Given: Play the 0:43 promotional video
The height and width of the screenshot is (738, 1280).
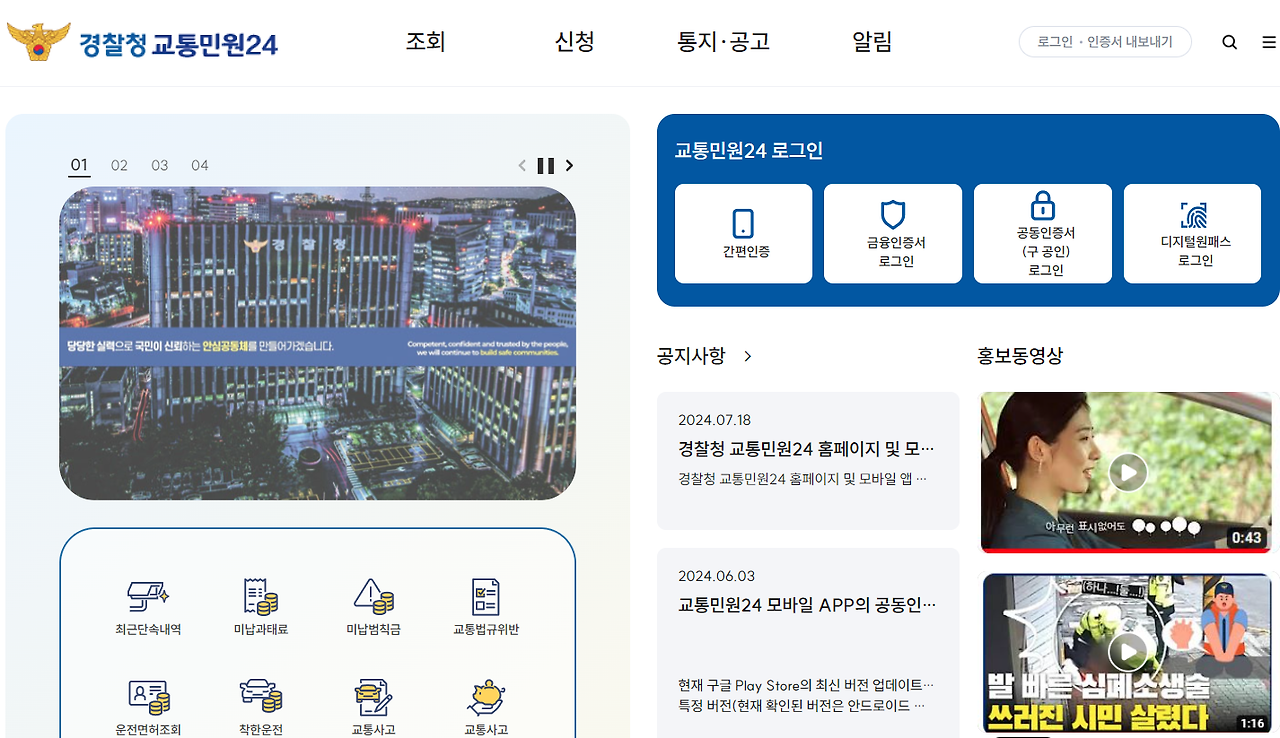Looking at the screenshot, I should [x=1128, y=472].
